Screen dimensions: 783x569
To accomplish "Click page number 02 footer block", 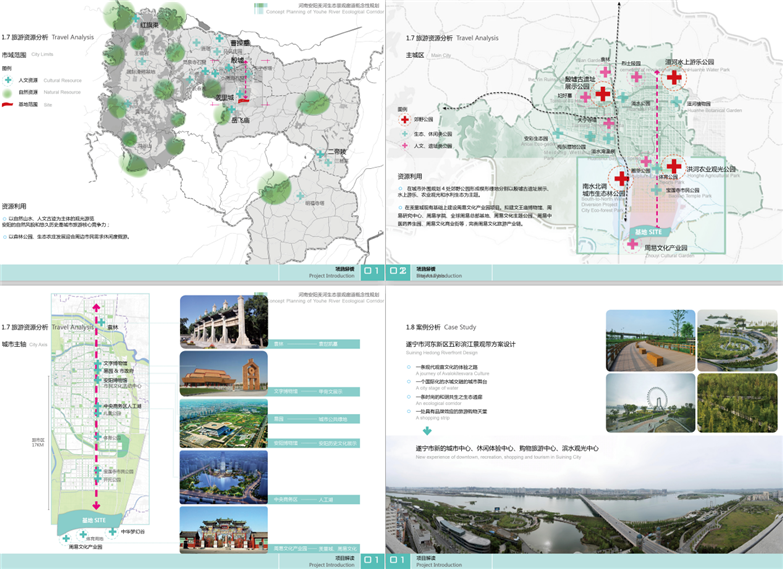I will pos(398,271).
